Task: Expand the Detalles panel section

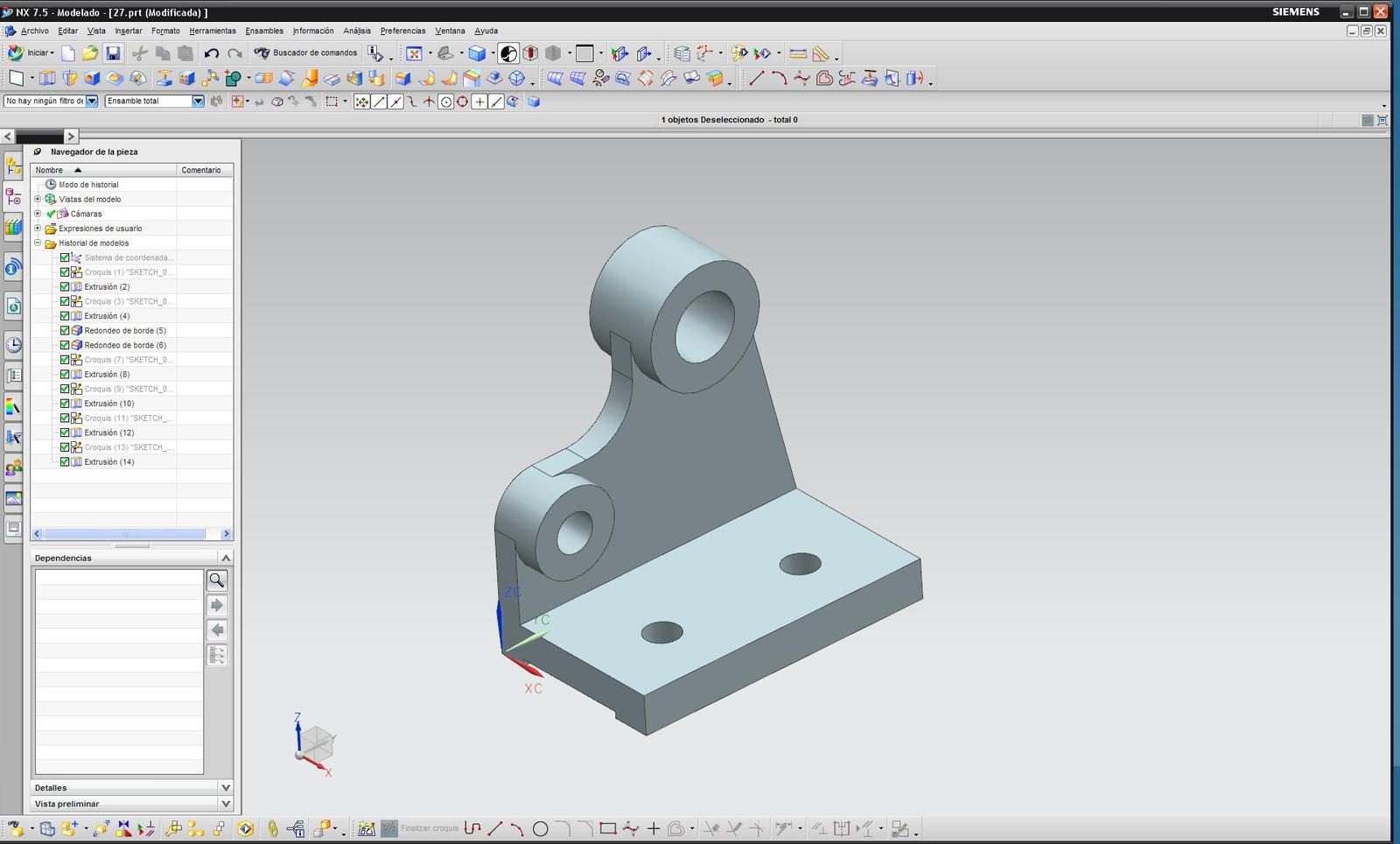Action: (226, 788)
